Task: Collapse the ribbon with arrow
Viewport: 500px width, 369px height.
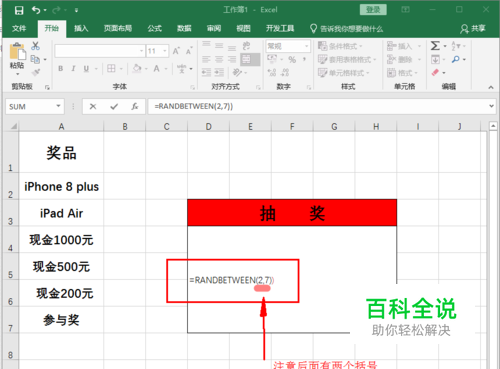Action: (x=491, y=87)
